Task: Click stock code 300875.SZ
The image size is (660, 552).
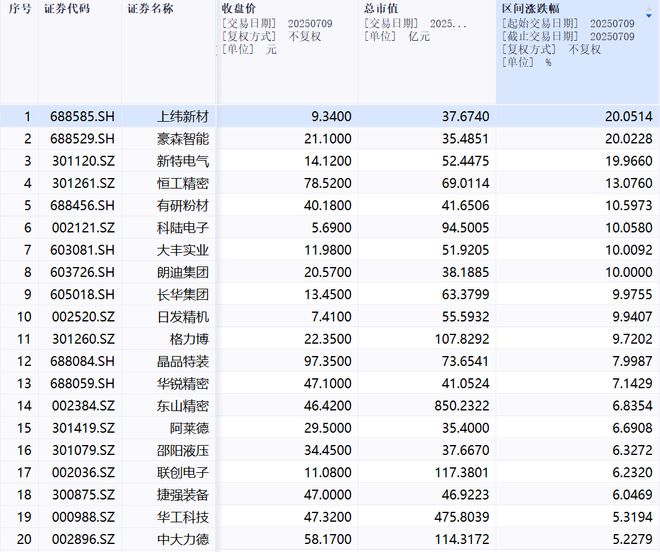Action: 83,495
